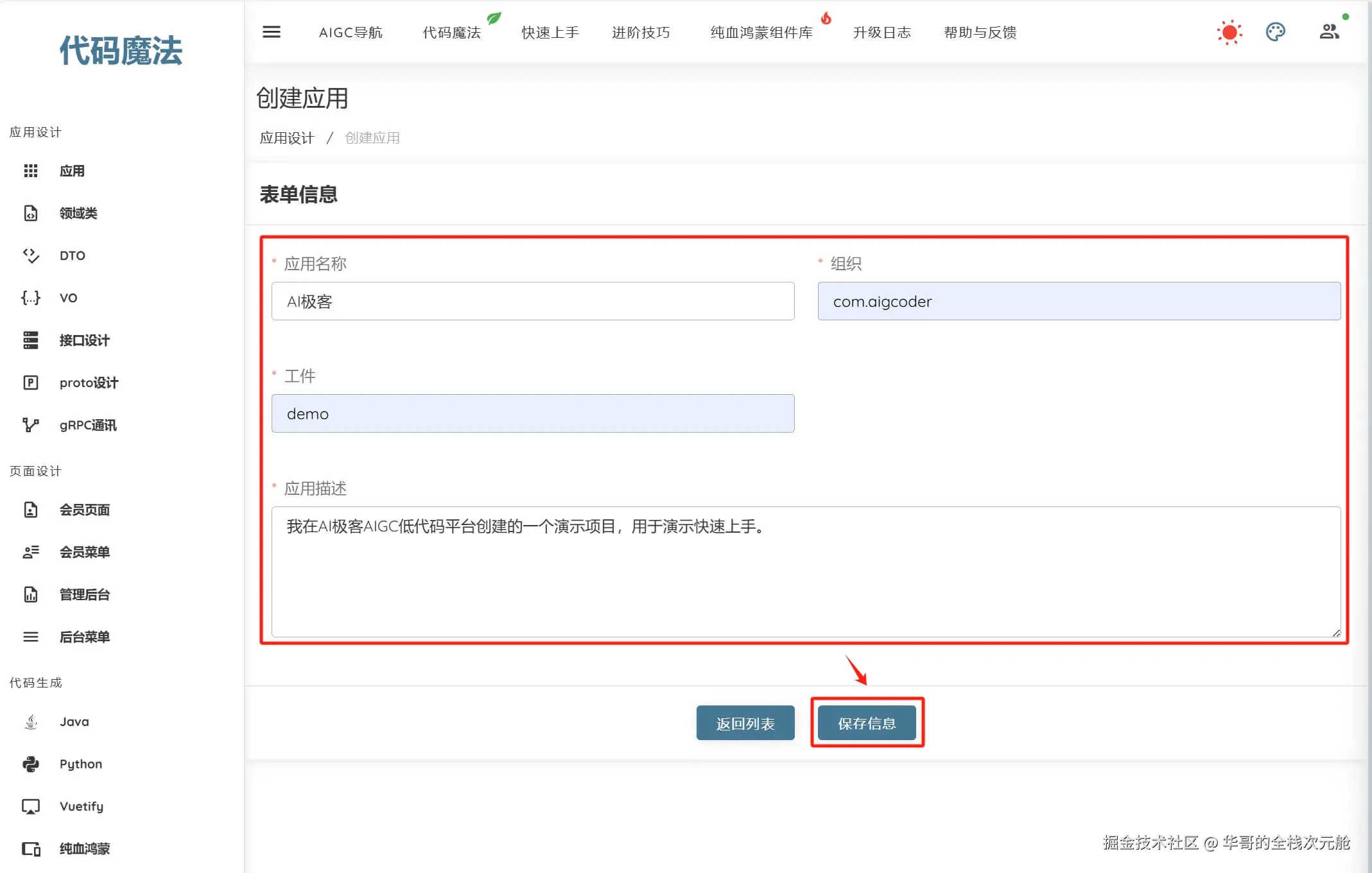Open the 纯血鸿蒙组件库 menu item
This screenshot has height=873, width=1372.
761,32
